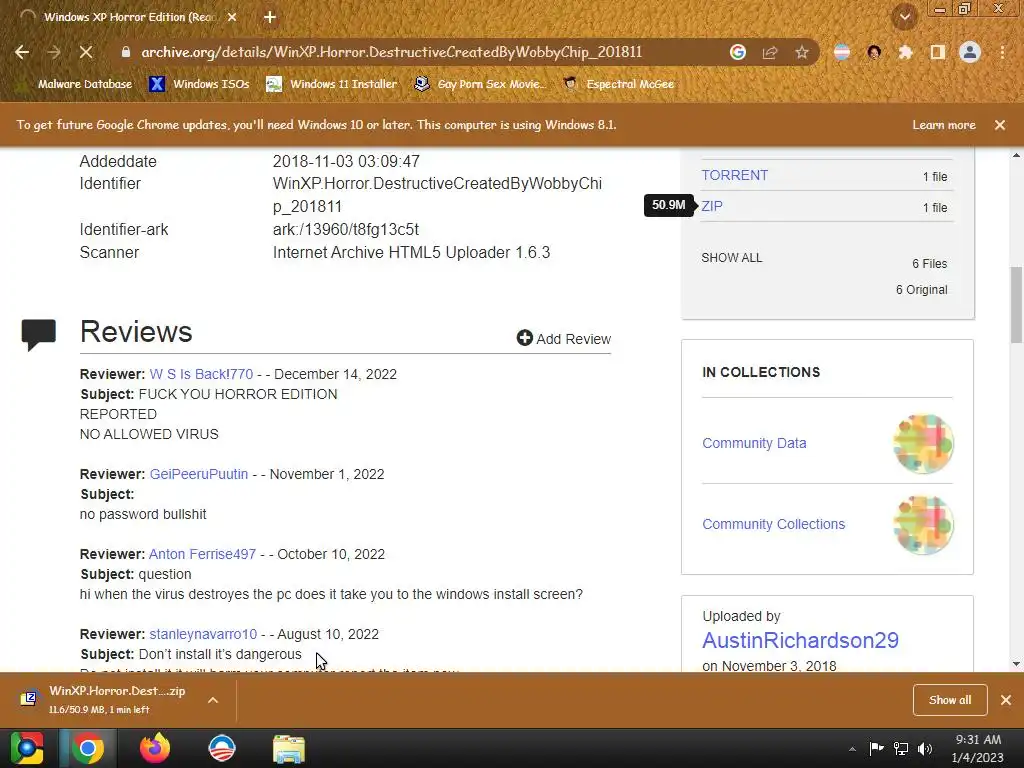The image size is (1024, 768).
Task: Click the Reviews speech bubble icon
Action: tap(39, 334)
